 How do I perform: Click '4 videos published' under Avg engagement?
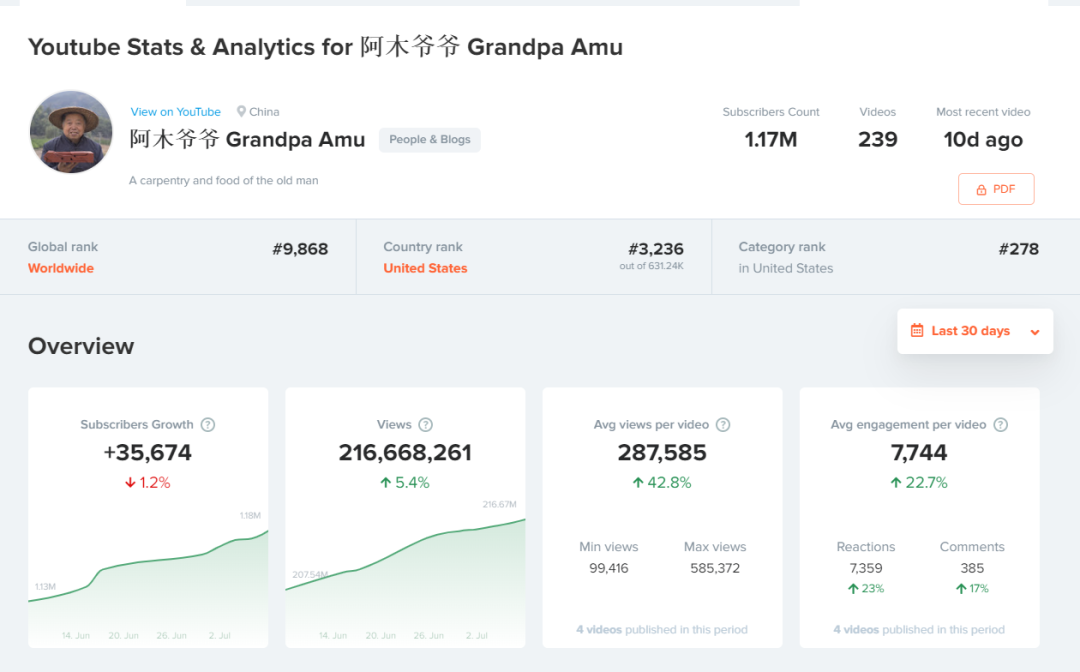919,629
